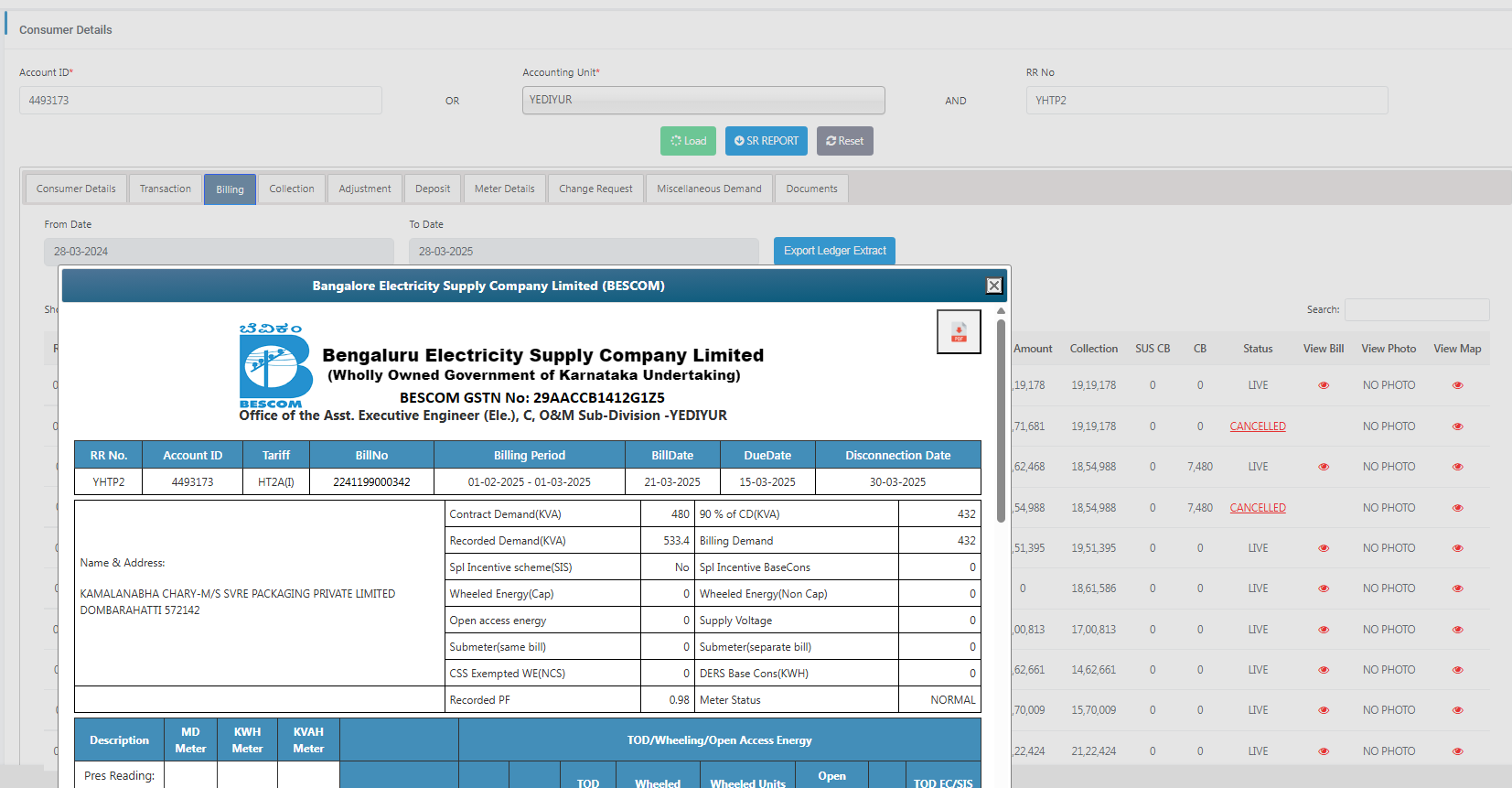Reset the consumer search form
Image resolution: width=1512 pixels, height=788 pixels.
[845, 141]
